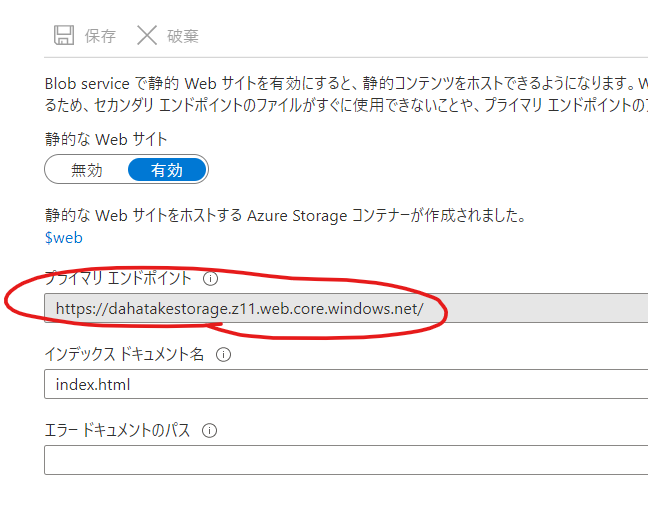This screenshot has width=648, height=530.
Task: Click the 破棄 button label
Action: (x=183, y=36)
